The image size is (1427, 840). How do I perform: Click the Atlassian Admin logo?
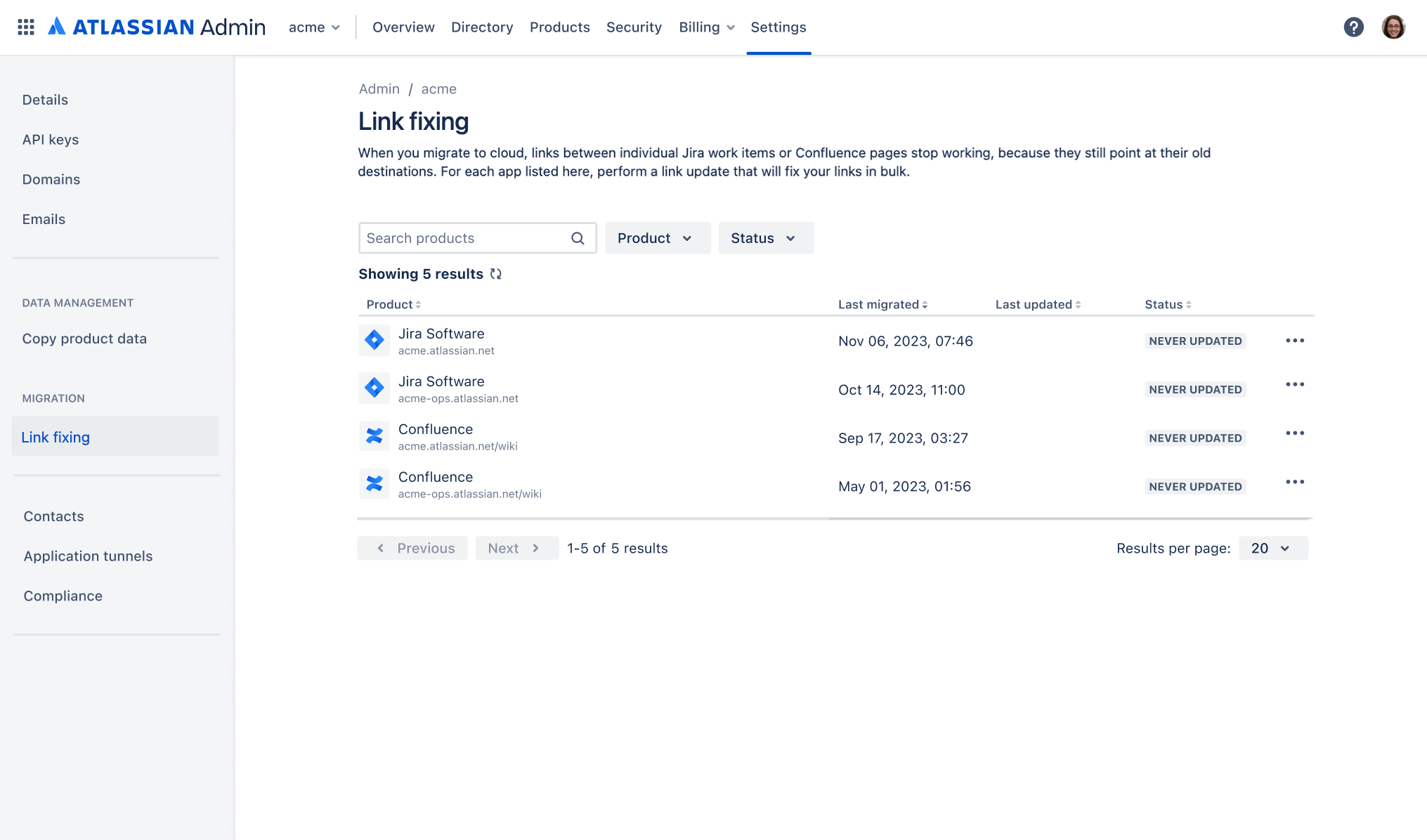[x=157, y=27]
